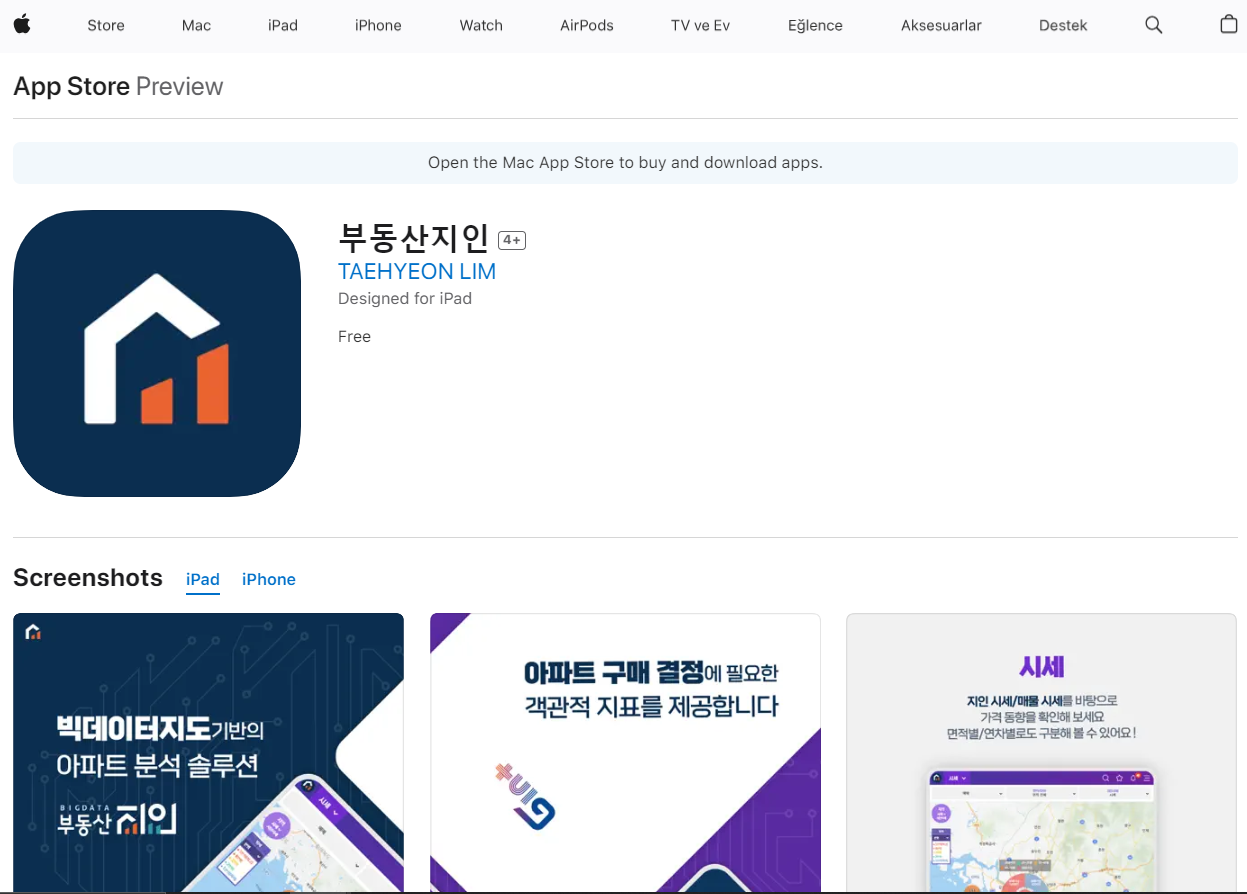Click the first iPad screenshot thumbnail
Image resolution: width=1247 pixels, height=894 pixels.
(208, 753)
